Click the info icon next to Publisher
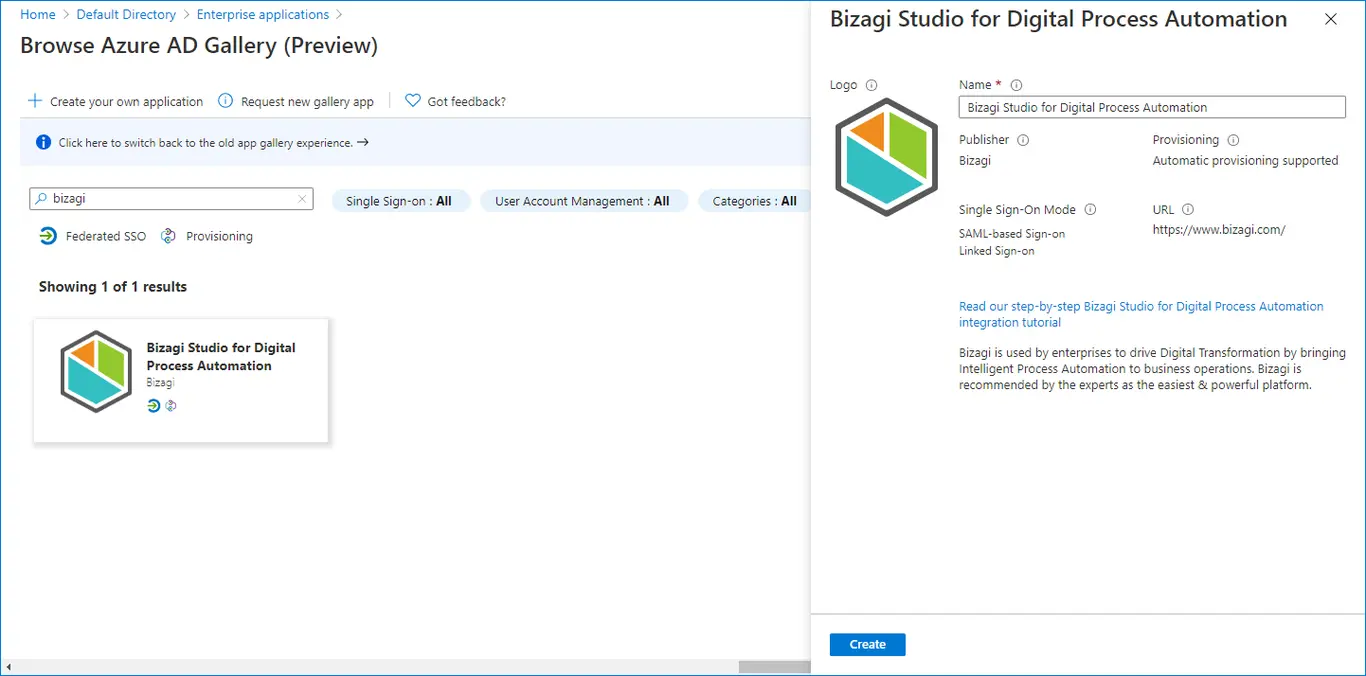 pos(1023,140)
